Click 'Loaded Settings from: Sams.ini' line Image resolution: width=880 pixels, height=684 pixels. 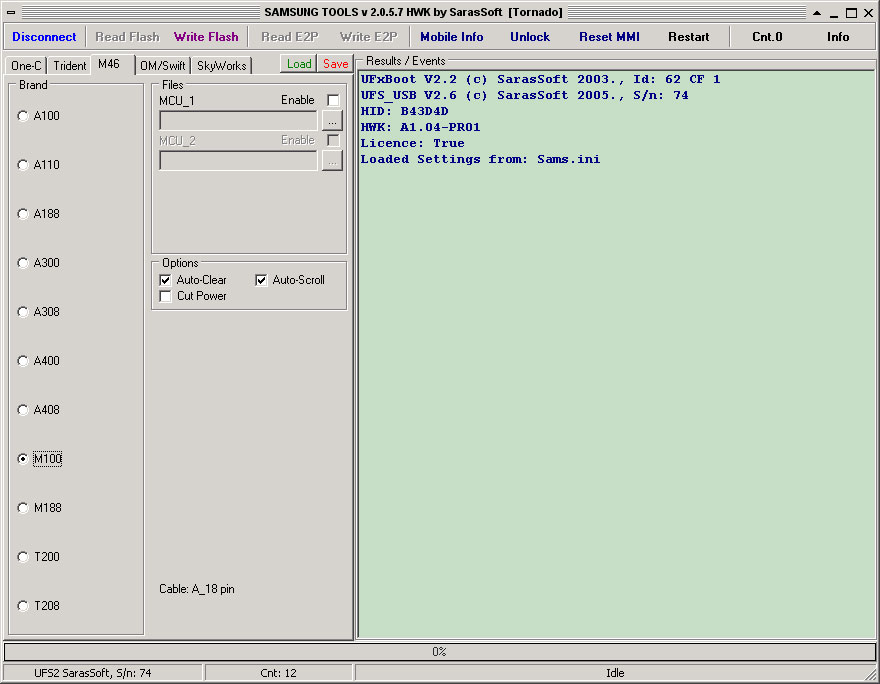480,159
